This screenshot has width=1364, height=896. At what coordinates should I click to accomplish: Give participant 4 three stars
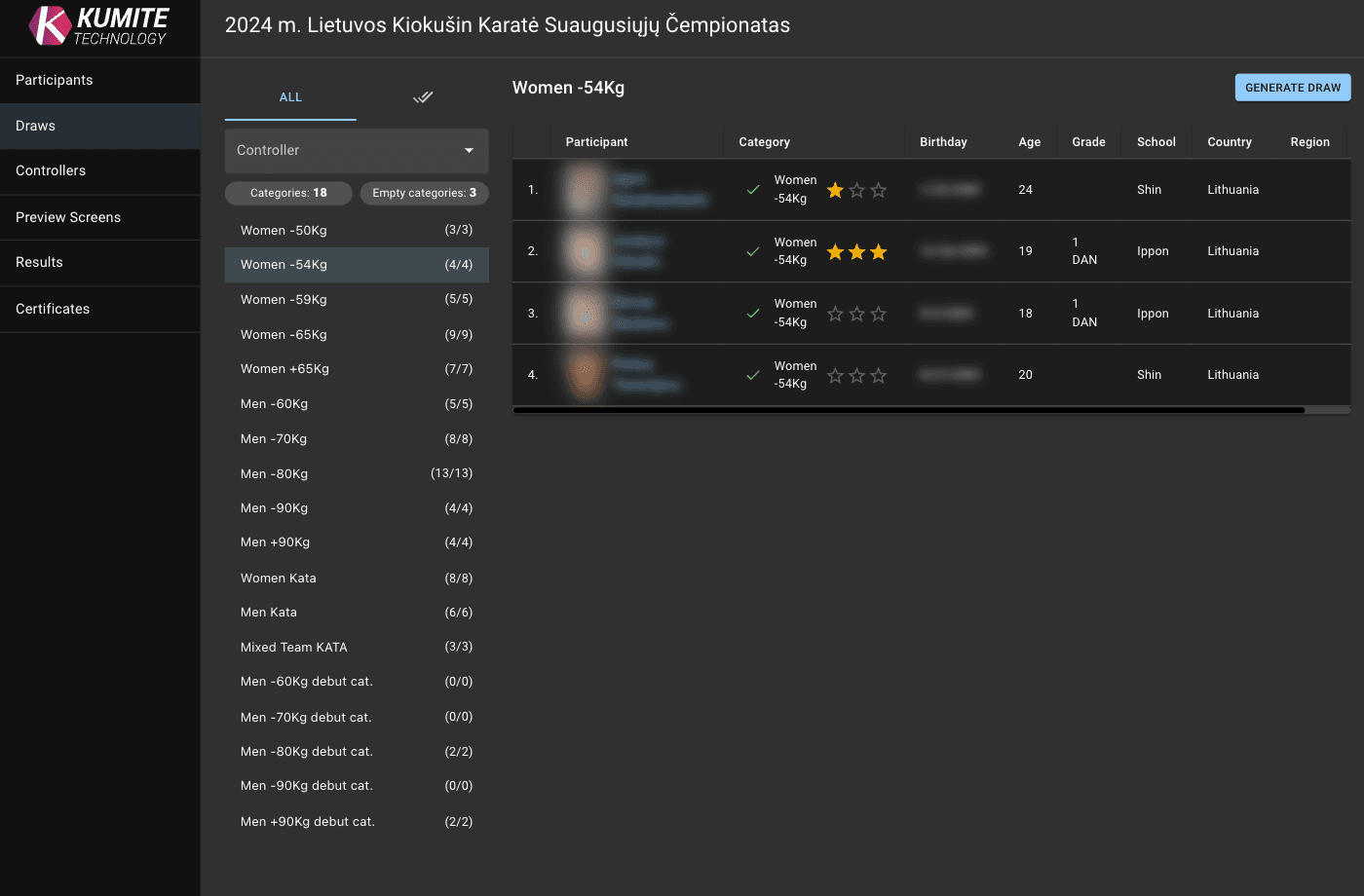879,376
